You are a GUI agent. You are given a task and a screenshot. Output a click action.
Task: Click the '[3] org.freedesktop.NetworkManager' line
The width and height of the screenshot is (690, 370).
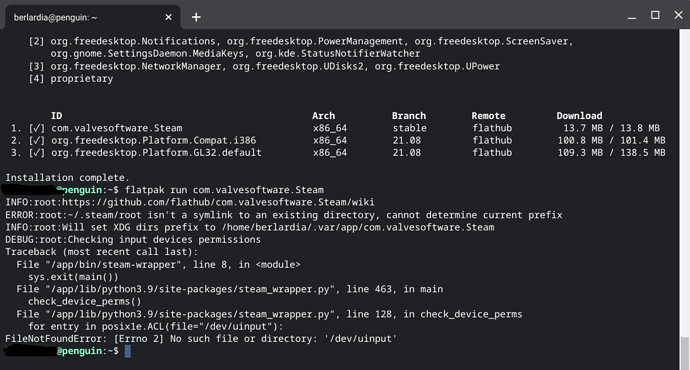[x=264, y=66]
